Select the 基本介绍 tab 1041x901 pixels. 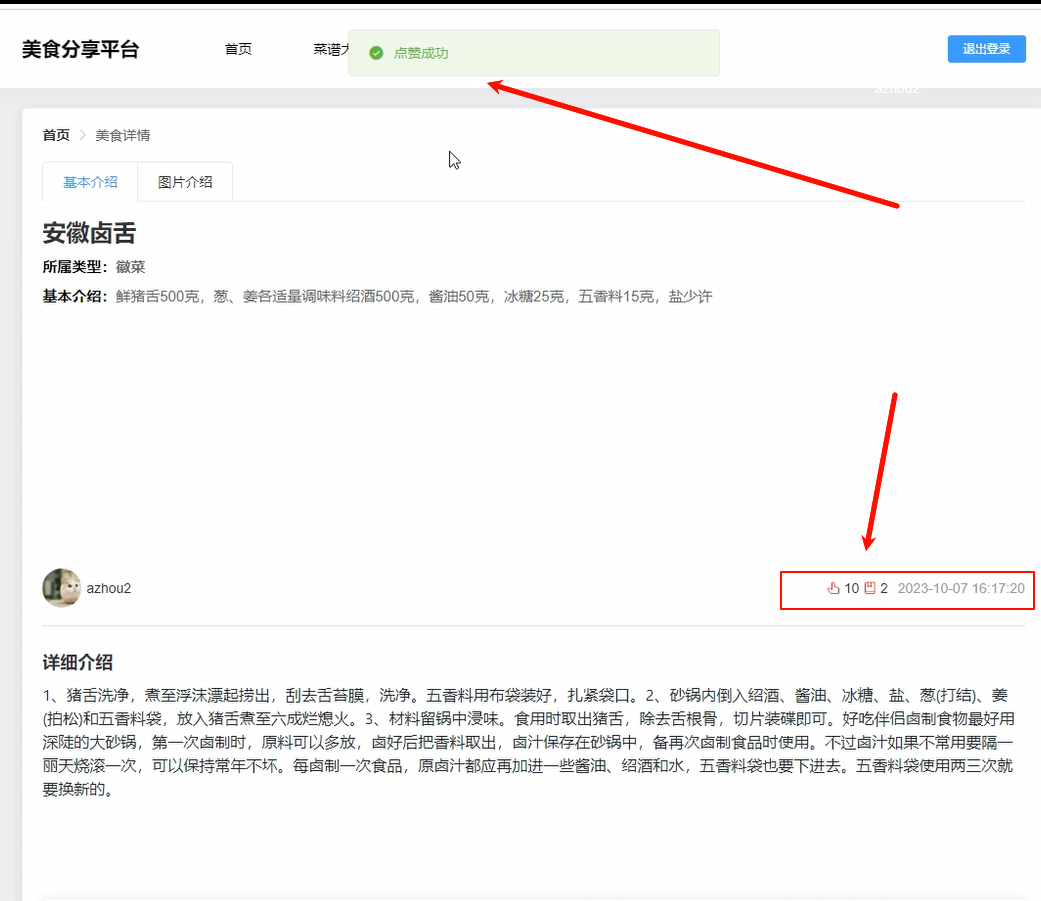point(90,182)
